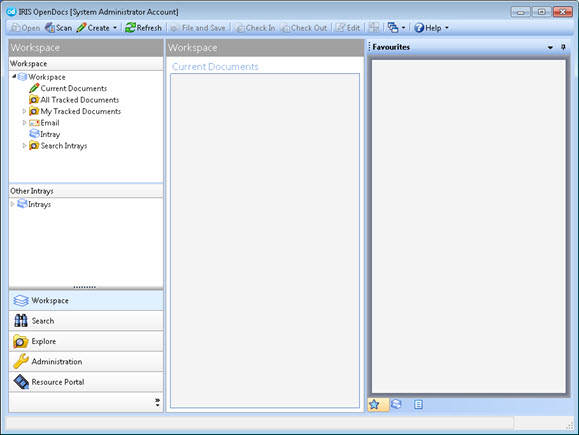
Task: Collapse the Workspace root tree node
Action: (14, 76)
